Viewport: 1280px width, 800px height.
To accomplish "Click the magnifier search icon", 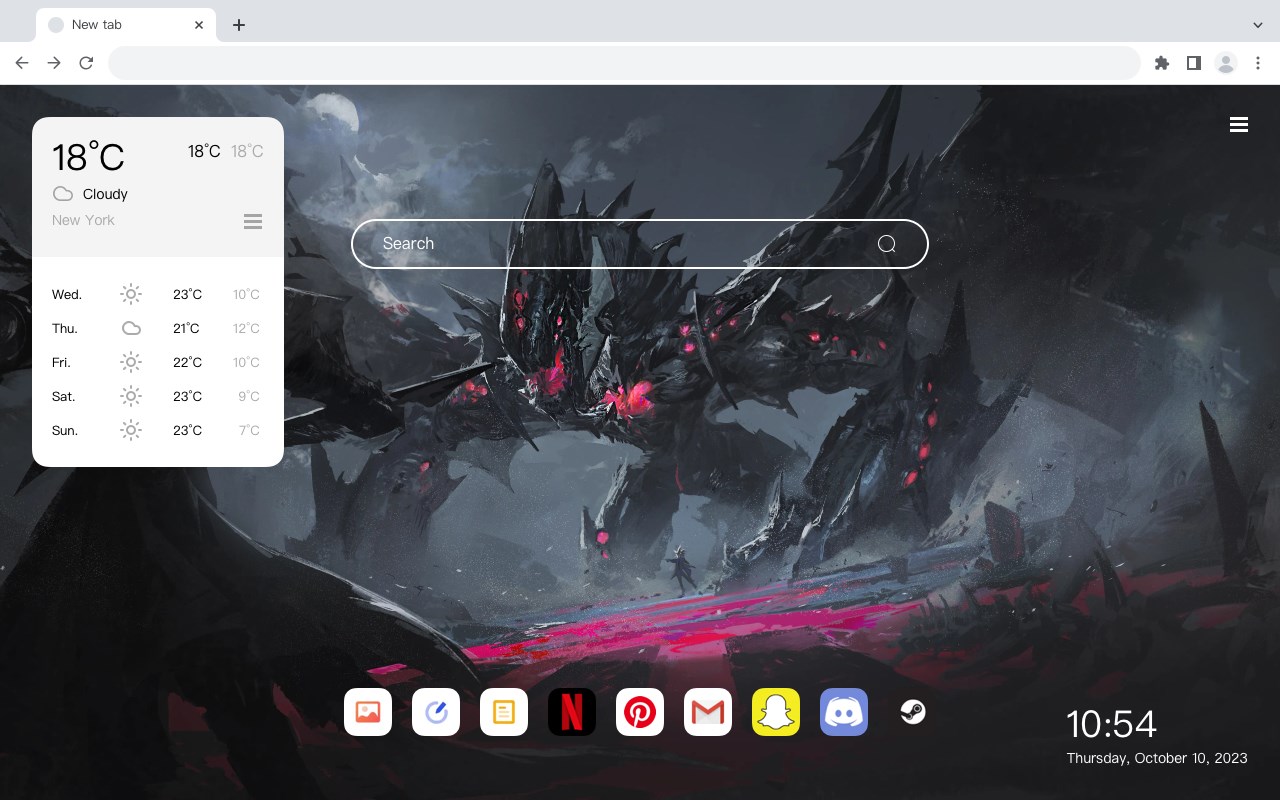I will (x=887, y=244).
